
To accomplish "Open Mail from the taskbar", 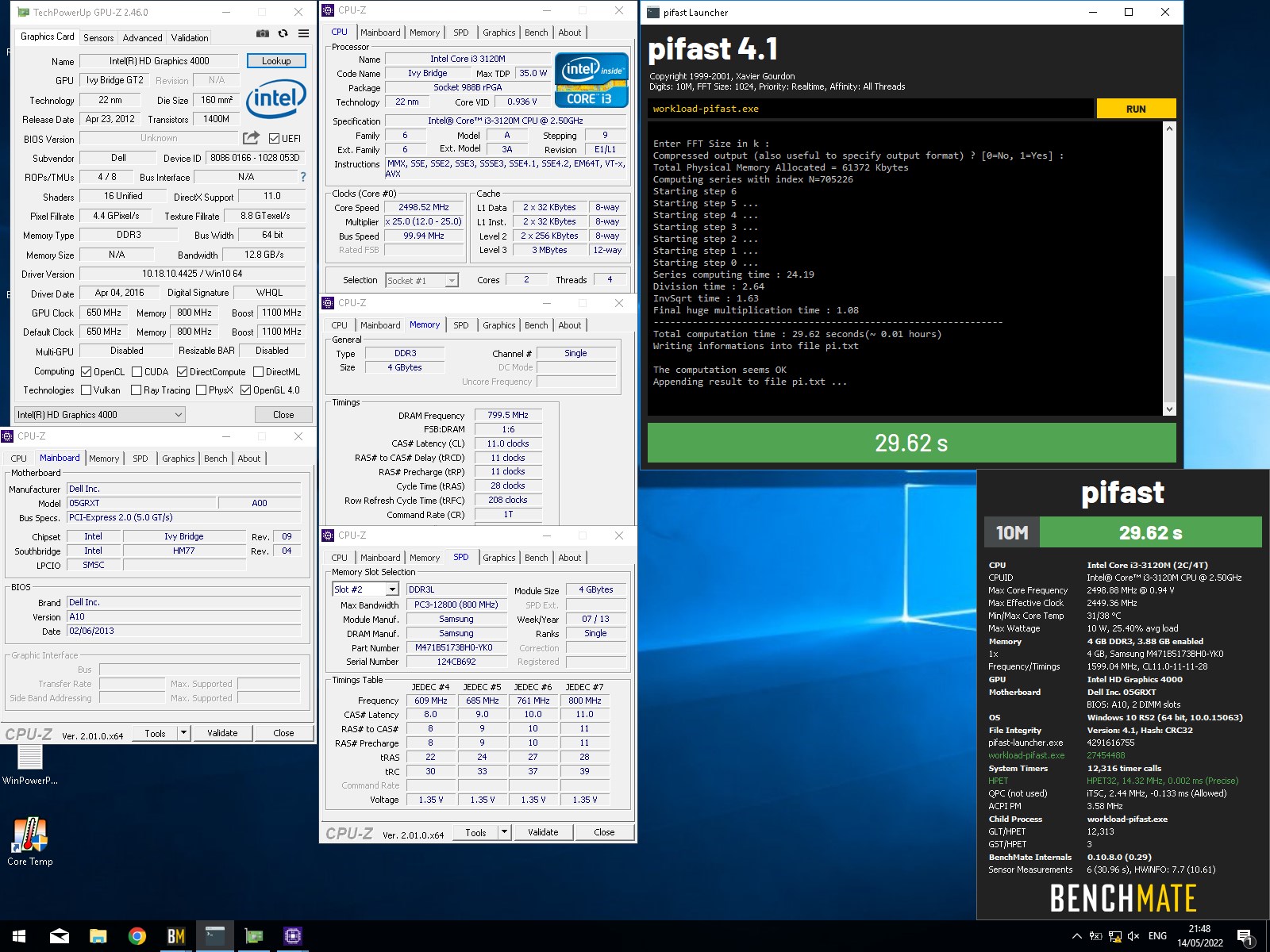I will click(x=60, y=936).
